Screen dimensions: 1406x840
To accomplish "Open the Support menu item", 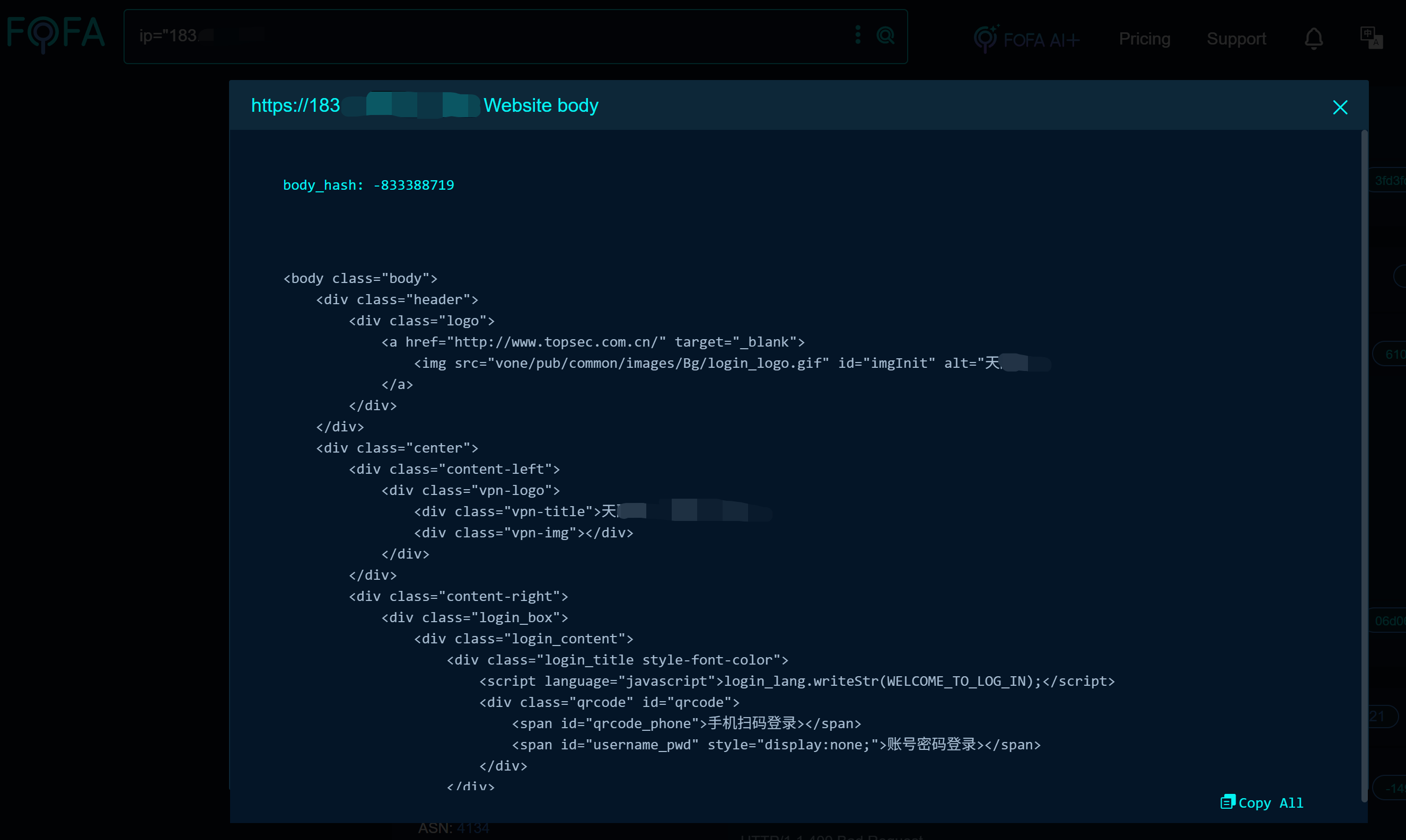I will pyautogui.click(x=1236, y=39).
